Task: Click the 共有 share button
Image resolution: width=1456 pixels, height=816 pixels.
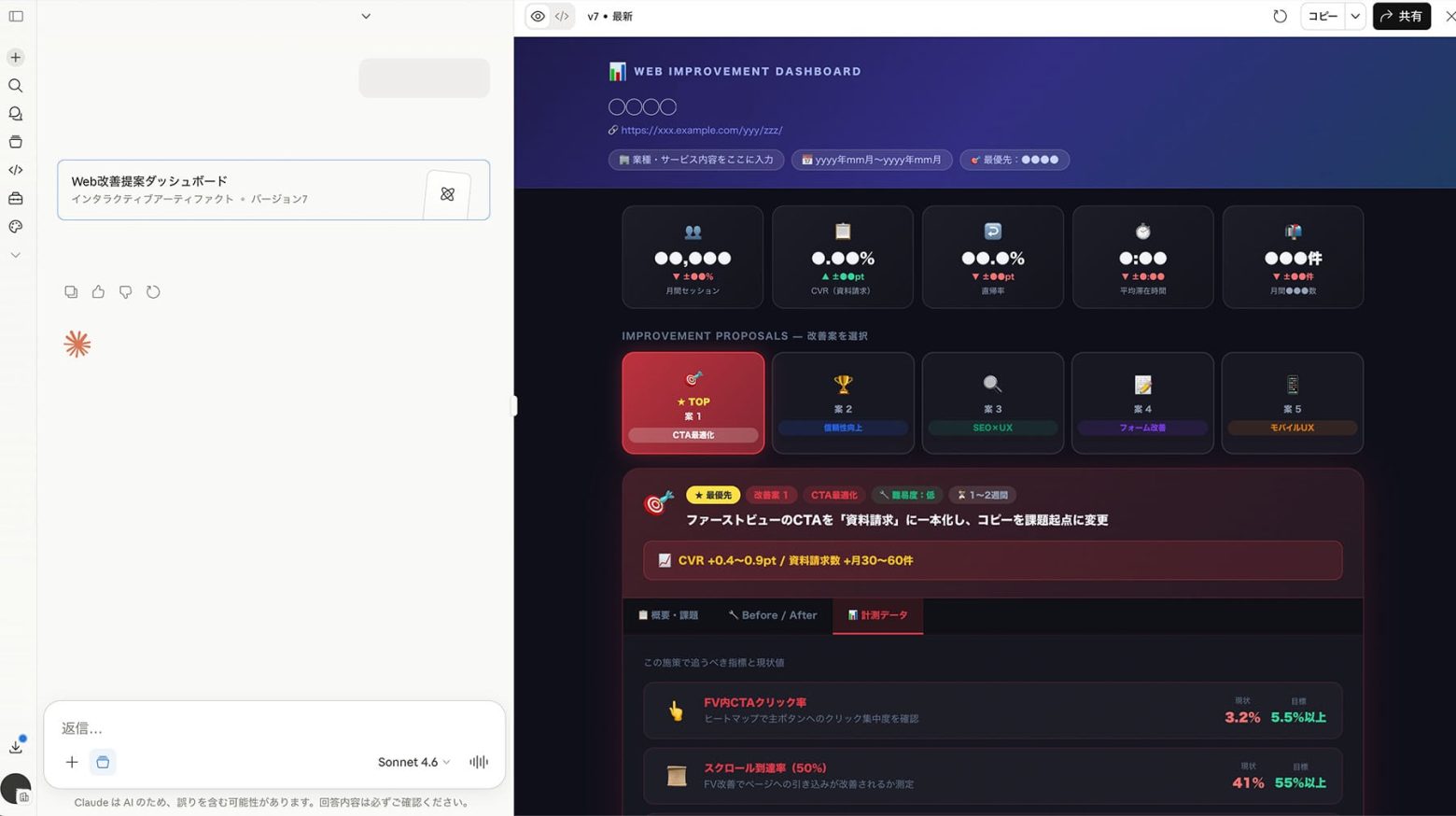Action: [x=1401, y=16]
